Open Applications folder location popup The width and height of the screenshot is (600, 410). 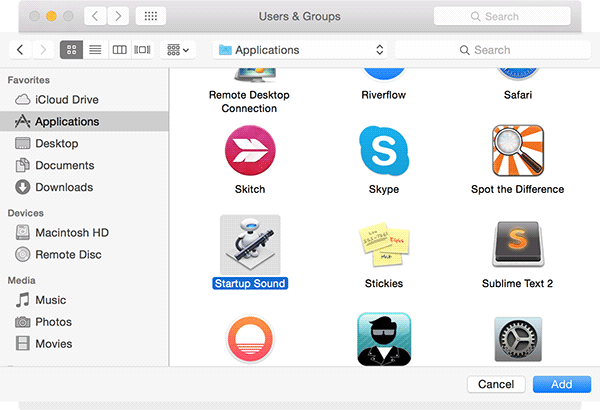tap(300, 50)
